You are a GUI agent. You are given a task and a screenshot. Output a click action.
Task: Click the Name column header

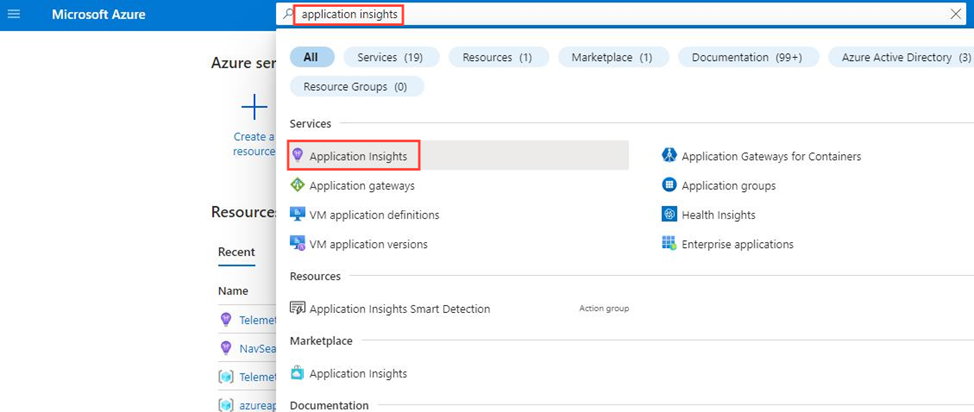(233, 291)
